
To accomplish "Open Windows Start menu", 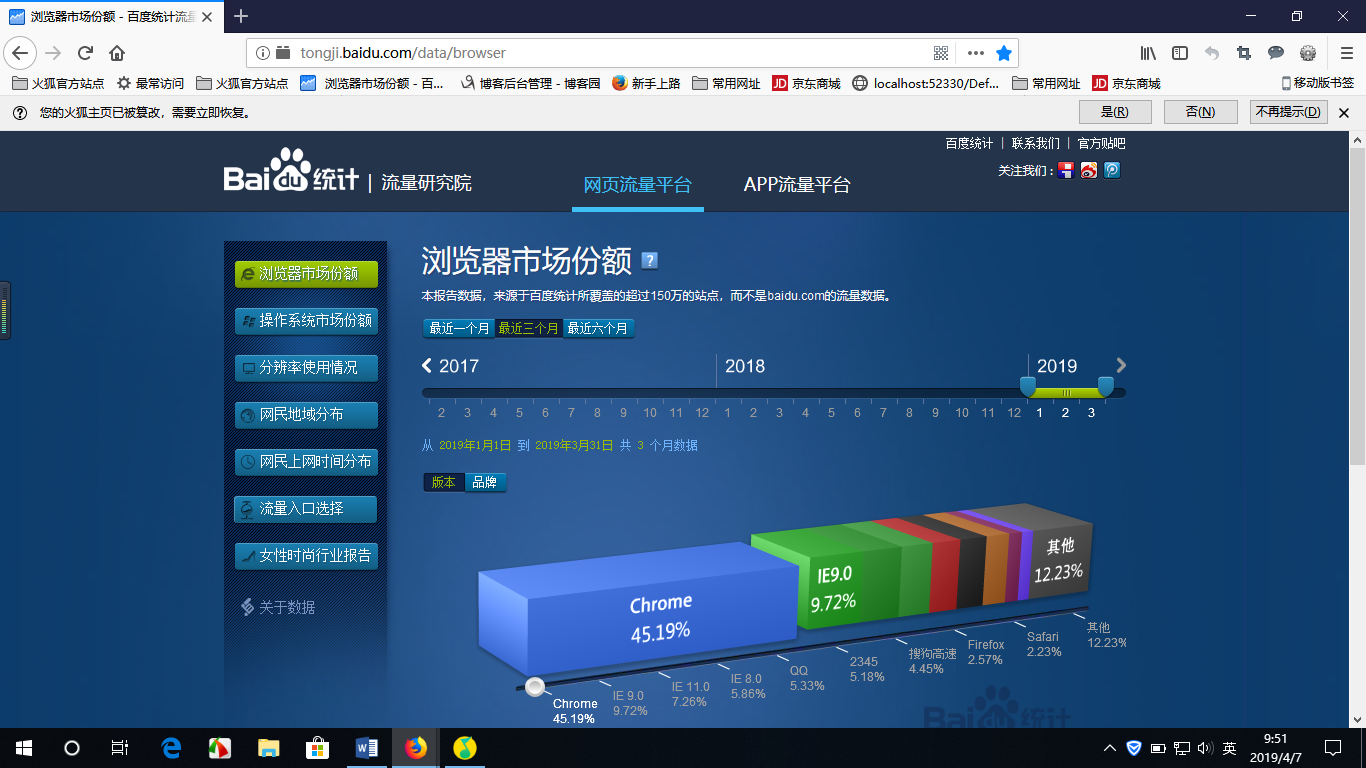I will [x=24, y=747].
